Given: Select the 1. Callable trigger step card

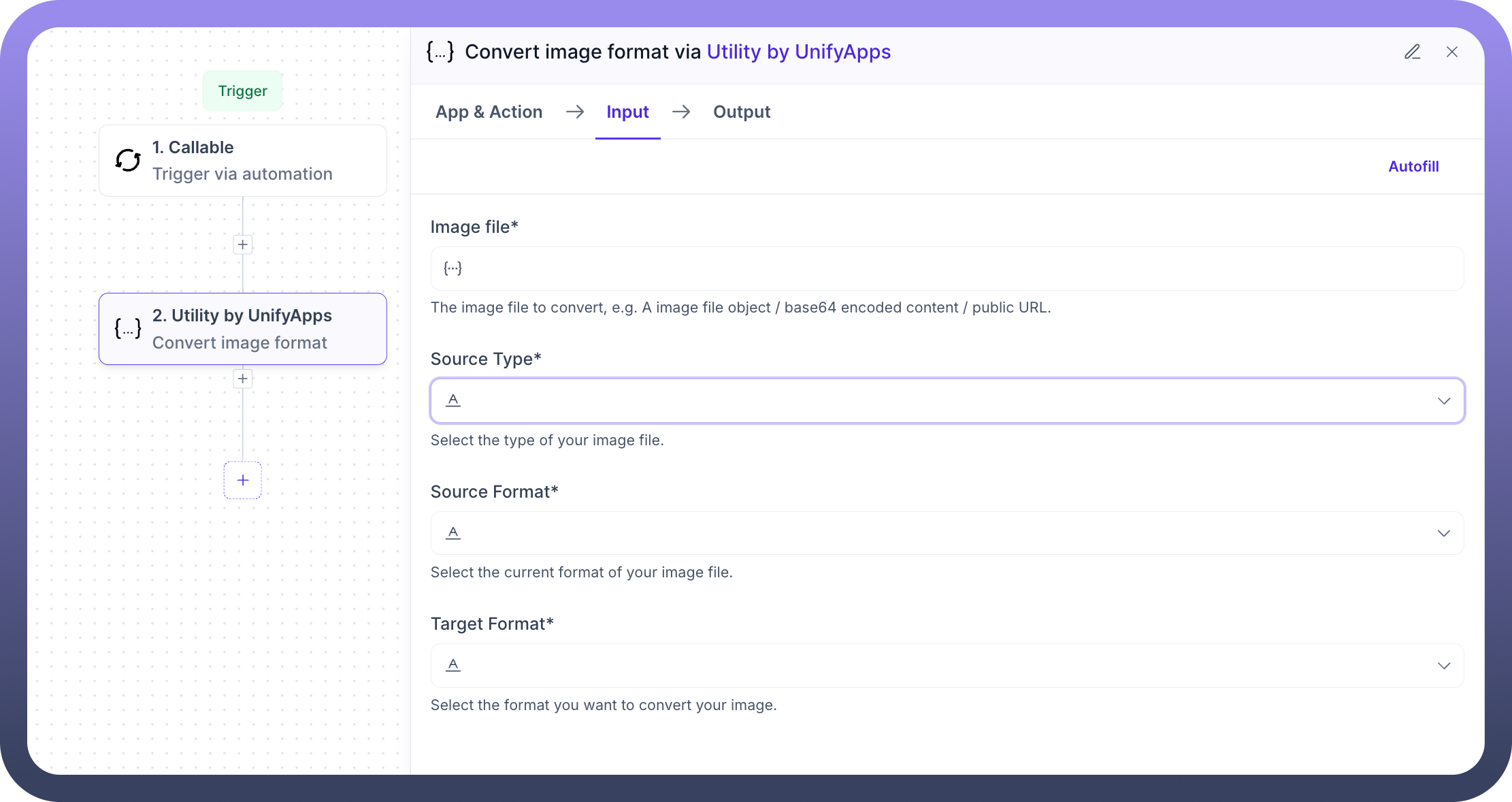Looking at the screenshot, I should (x=243, y=161).
